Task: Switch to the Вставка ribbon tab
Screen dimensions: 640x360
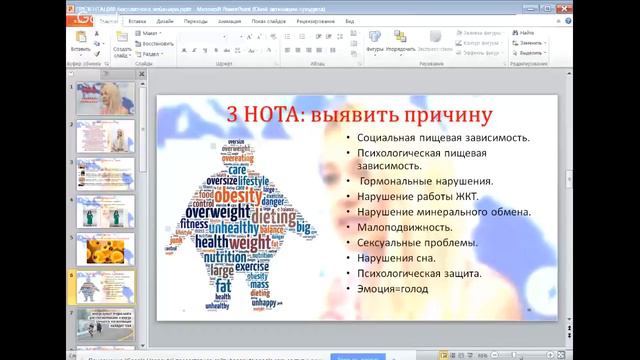Action: [x=137, y=21]
